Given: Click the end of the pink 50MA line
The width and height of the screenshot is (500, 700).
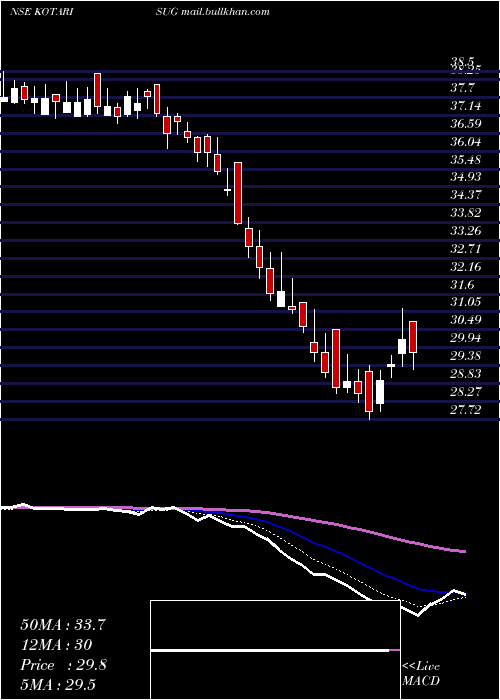Looking at the screenshot, I should point(464,552).
